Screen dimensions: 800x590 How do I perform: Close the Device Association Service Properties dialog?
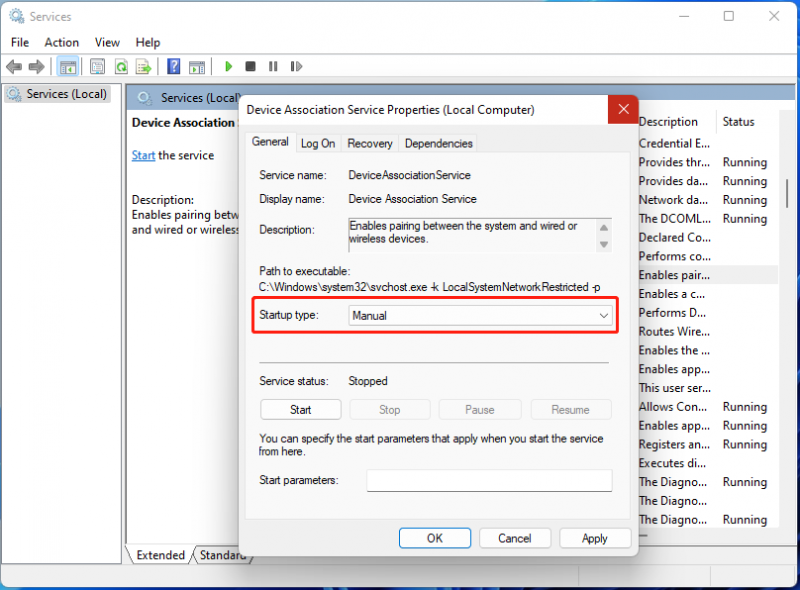(x=623, y=109)
